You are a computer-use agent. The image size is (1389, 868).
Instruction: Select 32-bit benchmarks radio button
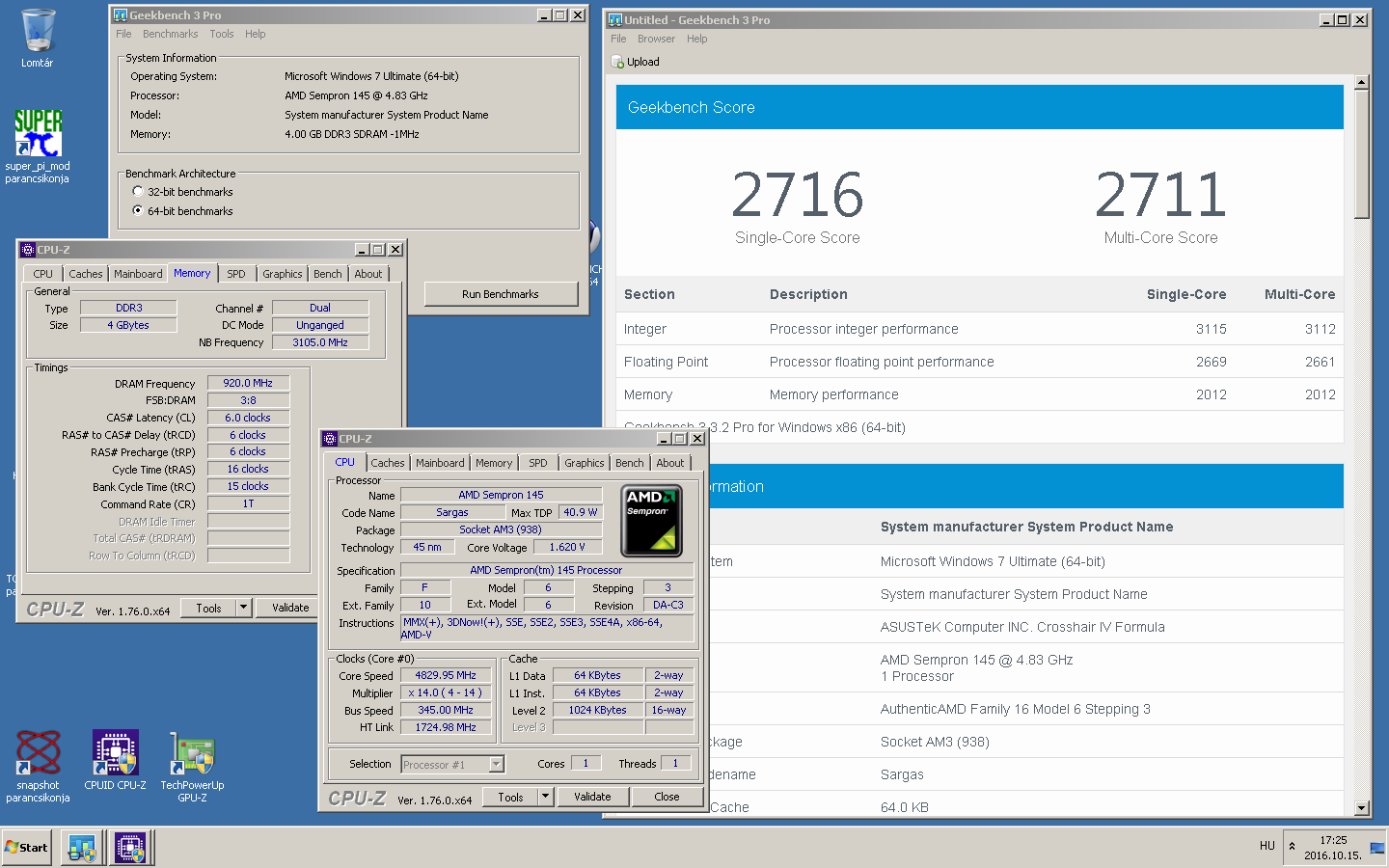click(138, 191)
